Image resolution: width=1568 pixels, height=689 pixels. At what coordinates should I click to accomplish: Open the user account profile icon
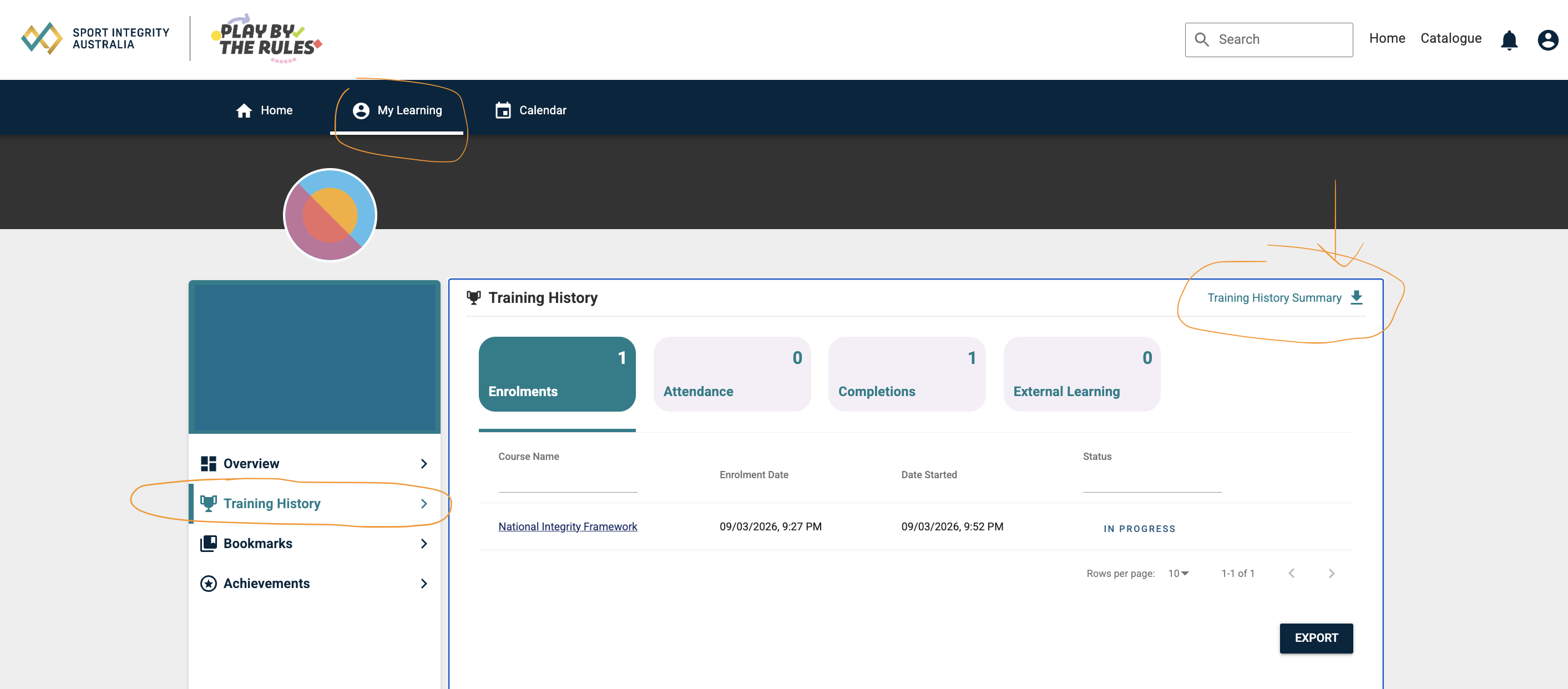(1547, 40)
